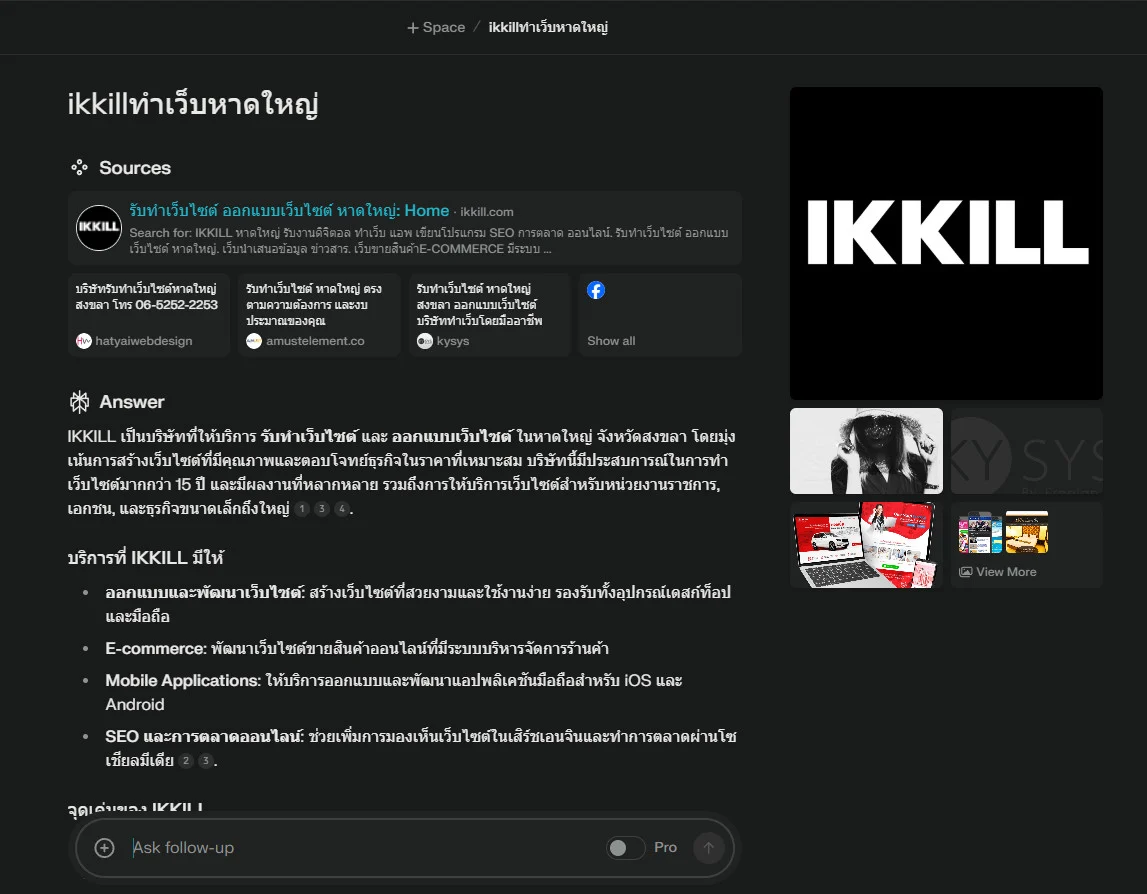Viewport: 1147px width, 894px height.
Task: Click the attach plus icon in follow-up box
Action: coord(104,848)
